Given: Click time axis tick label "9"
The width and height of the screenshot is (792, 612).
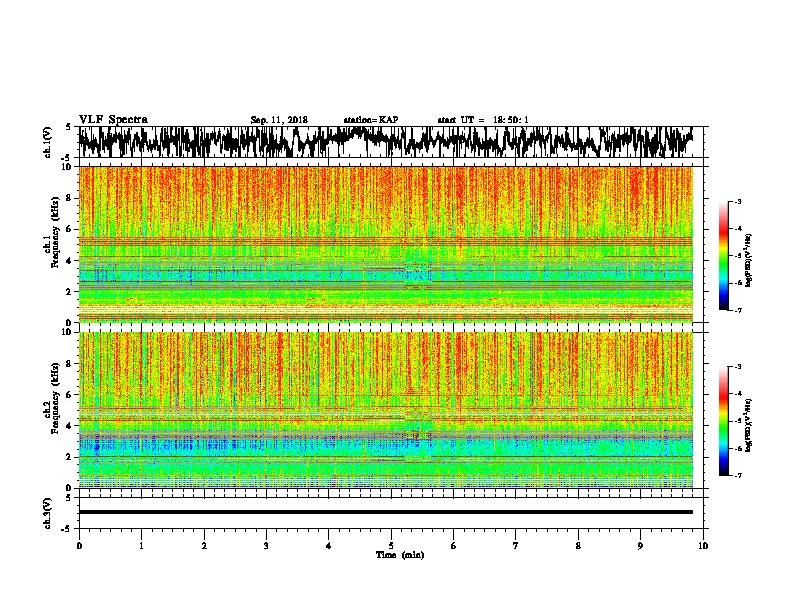Looking at the screenshot, I should tap(640, 545).
